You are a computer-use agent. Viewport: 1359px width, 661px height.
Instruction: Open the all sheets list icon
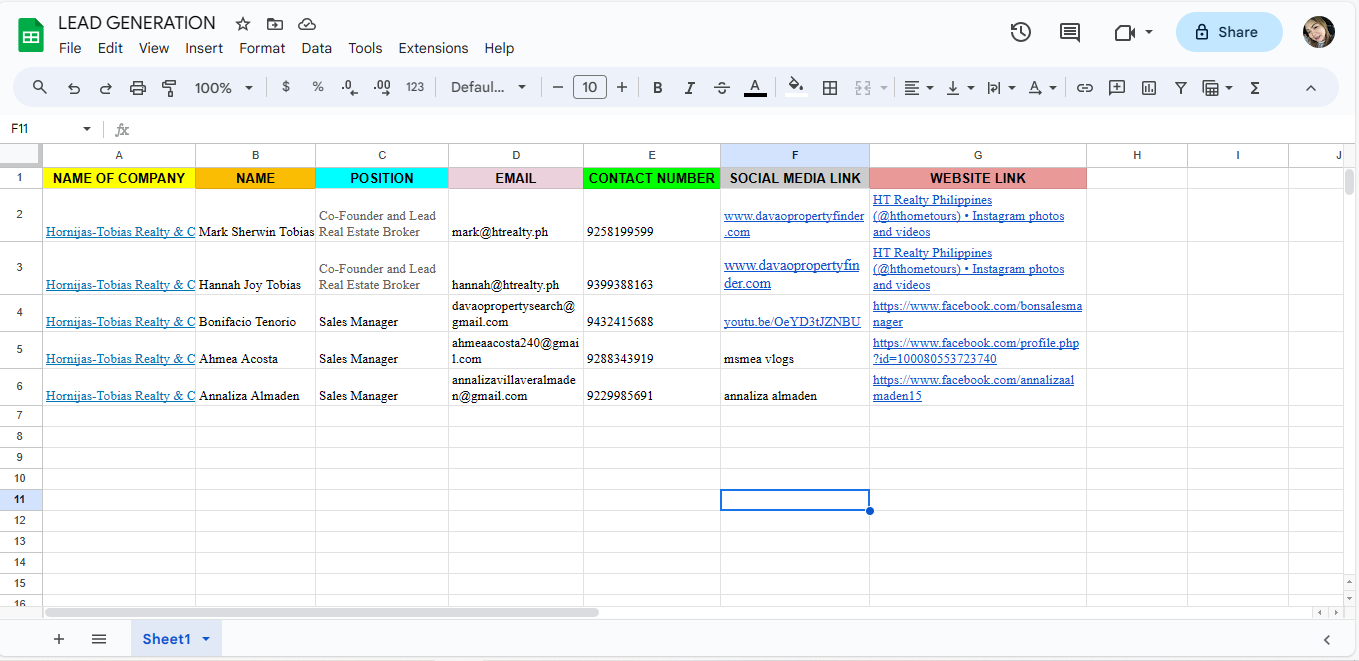coord(99,639)
